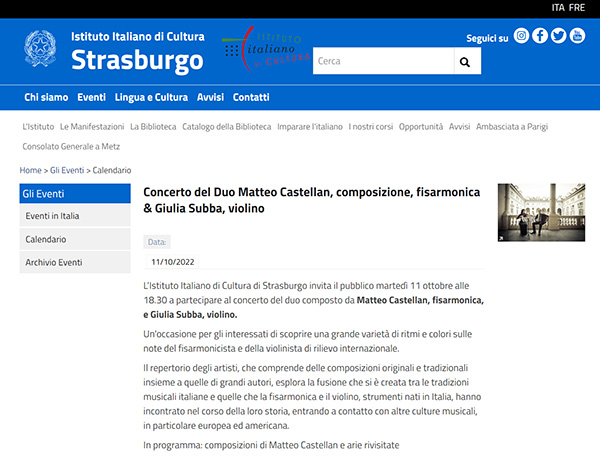600x458 pixels.
Task: Open La Biblioteca link
Action: 153,127
